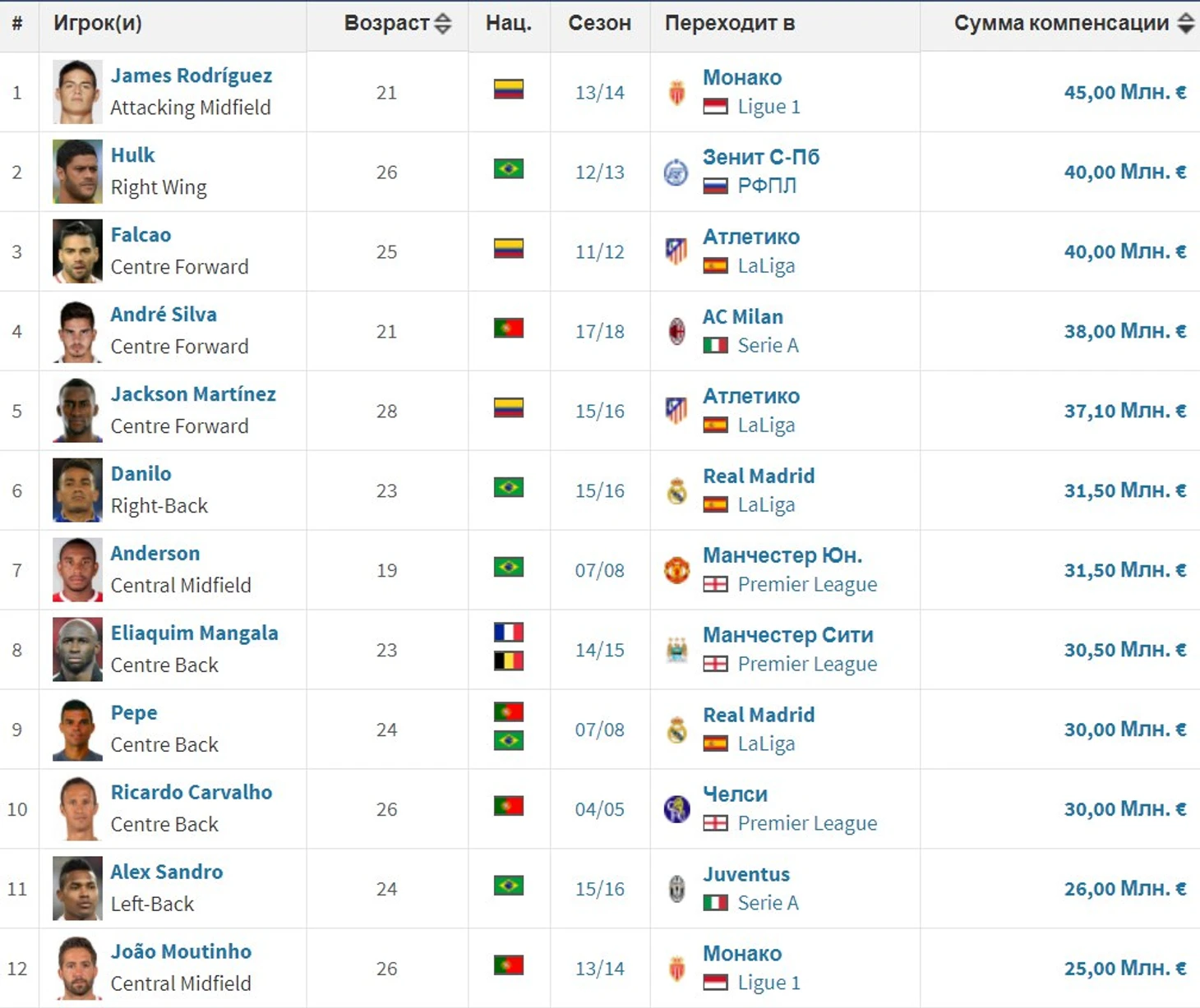Viewport: 1200px width, 1008px height.
Task: Click Brazil flag in Hulk's row
Action: [509, 169]
